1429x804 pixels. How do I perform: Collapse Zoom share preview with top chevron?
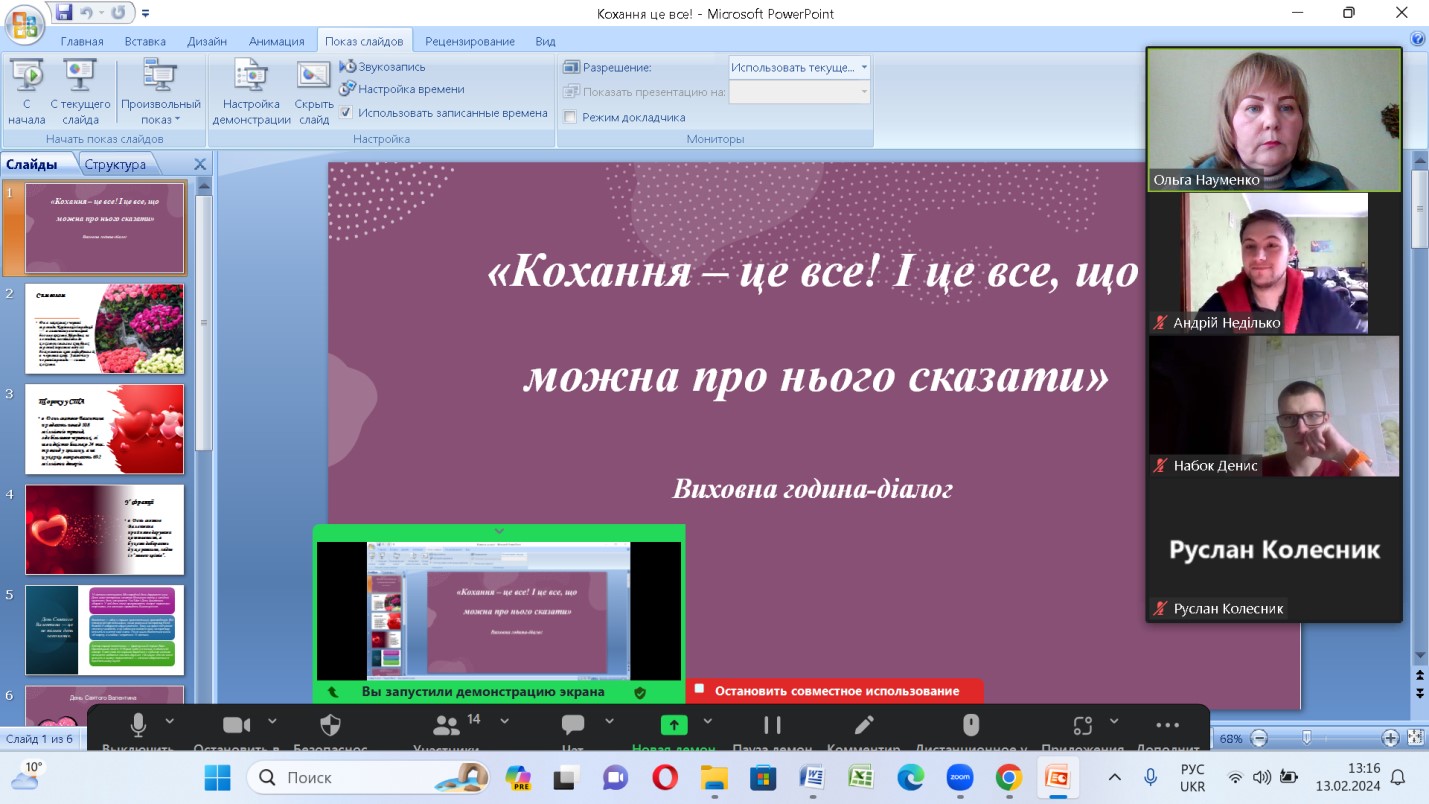point(499,531)
